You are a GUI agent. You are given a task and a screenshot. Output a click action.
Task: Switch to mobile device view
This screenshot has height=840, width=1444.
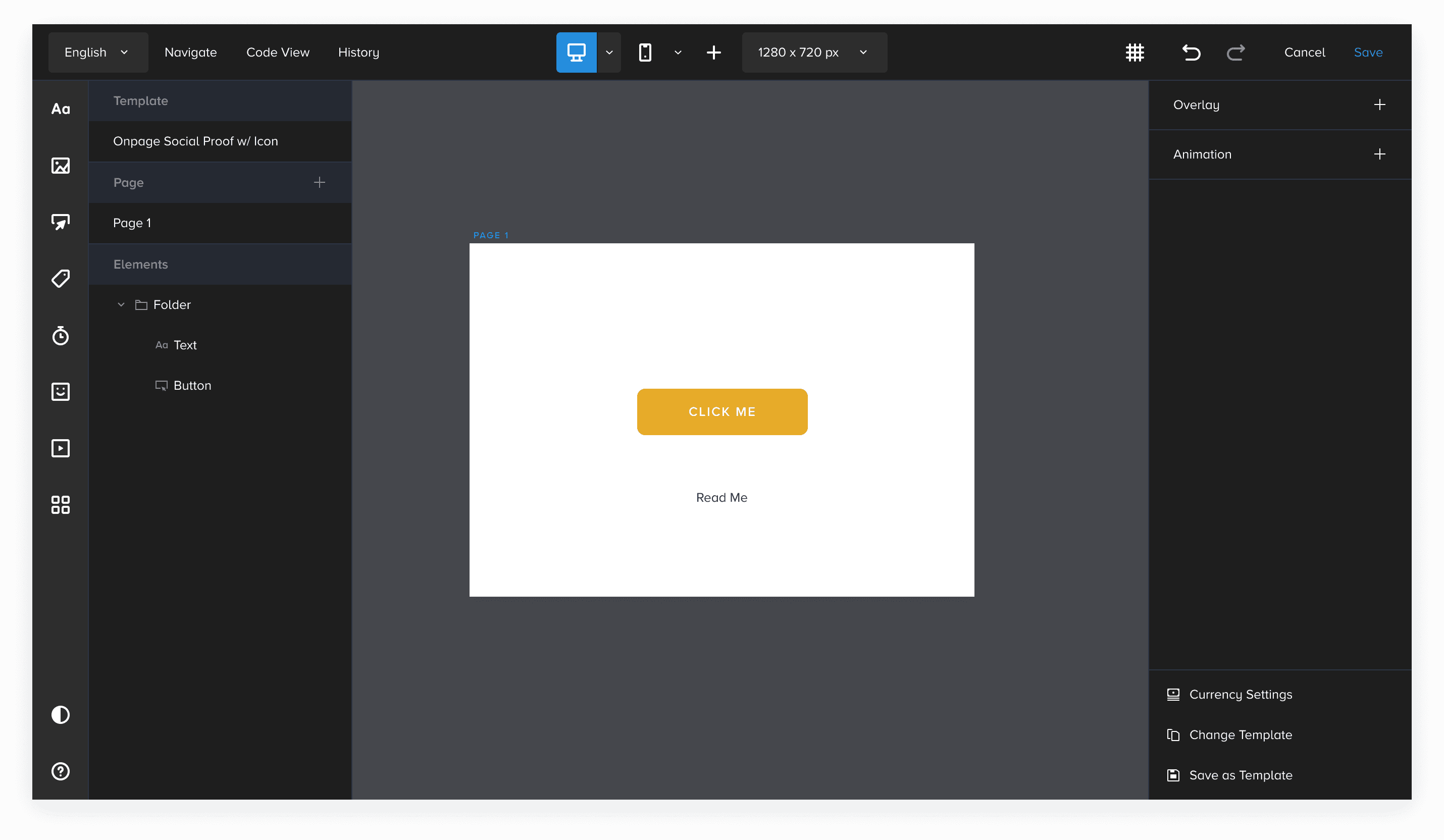point(645,52)
